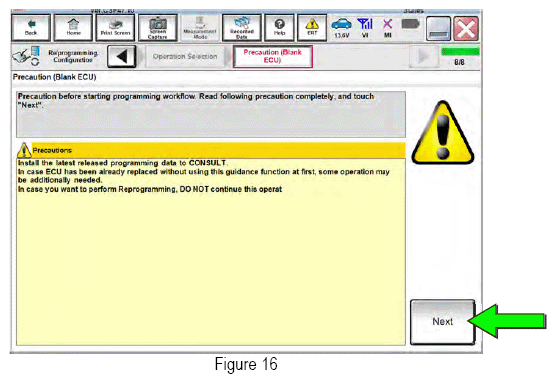Minimize the CONSULT window
Viewport: 556px width, 383px height.
point(438,28)
